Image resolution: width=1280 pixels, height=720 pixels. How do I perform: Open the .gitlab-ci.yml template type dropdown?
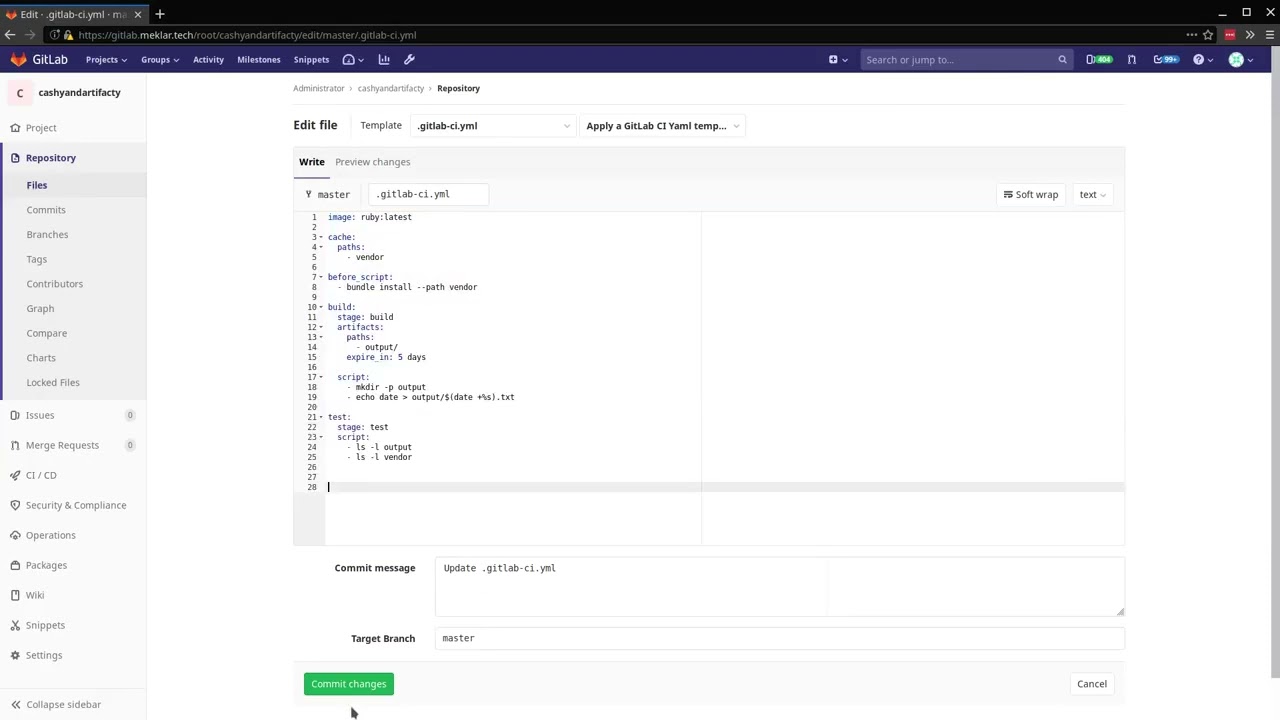494,126
